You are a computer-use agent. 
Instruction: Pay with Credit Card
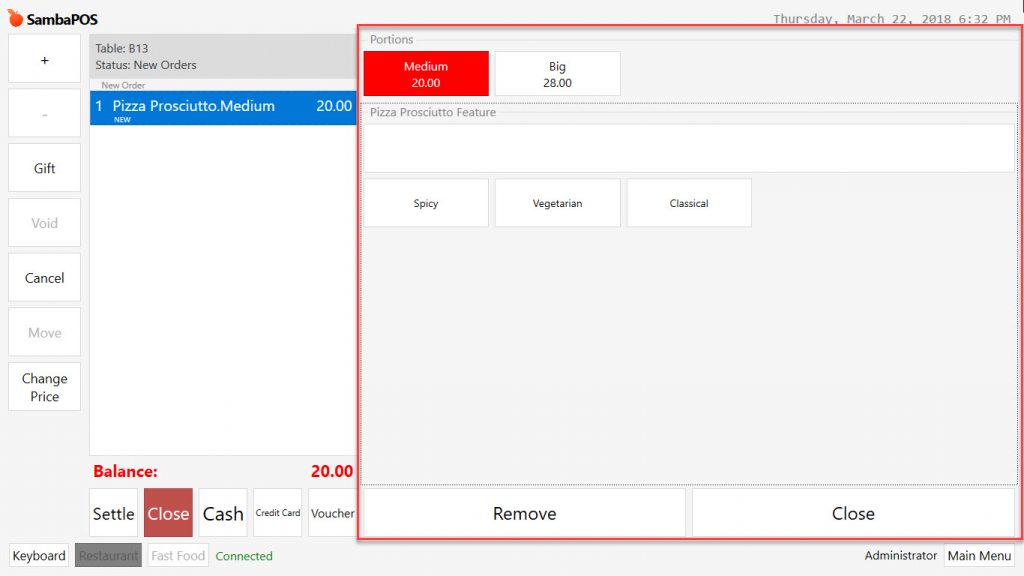click(278, 513)
